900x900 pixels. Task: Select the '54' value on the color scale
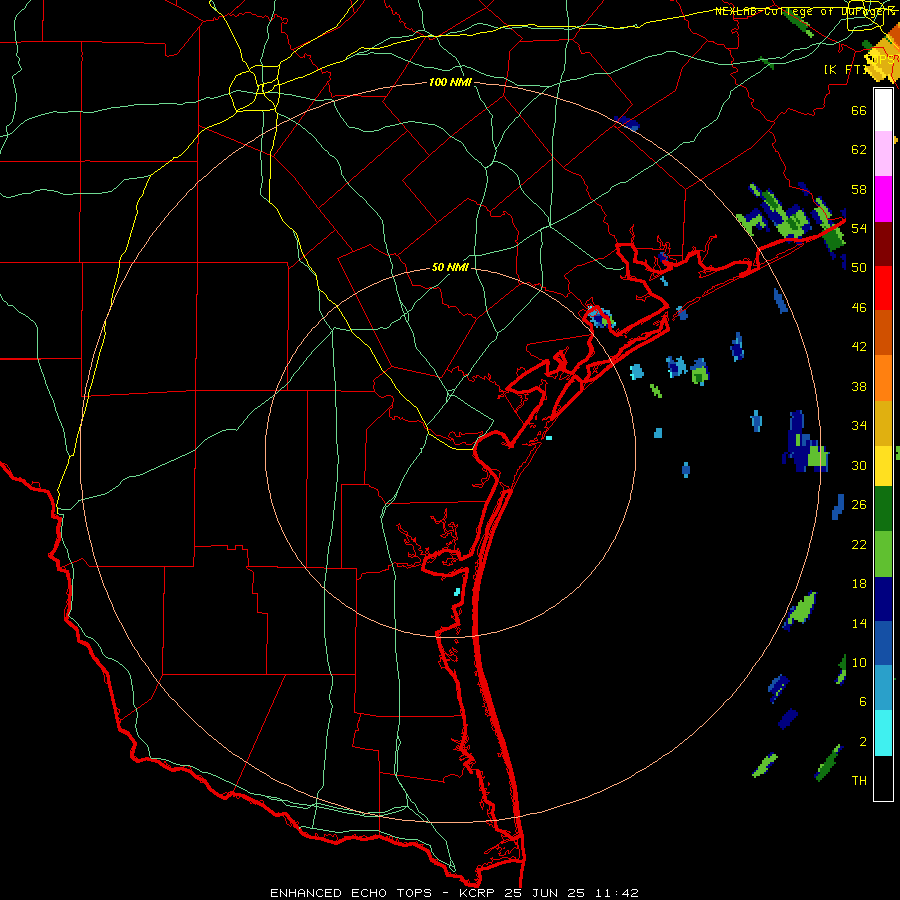click(859, 228)
